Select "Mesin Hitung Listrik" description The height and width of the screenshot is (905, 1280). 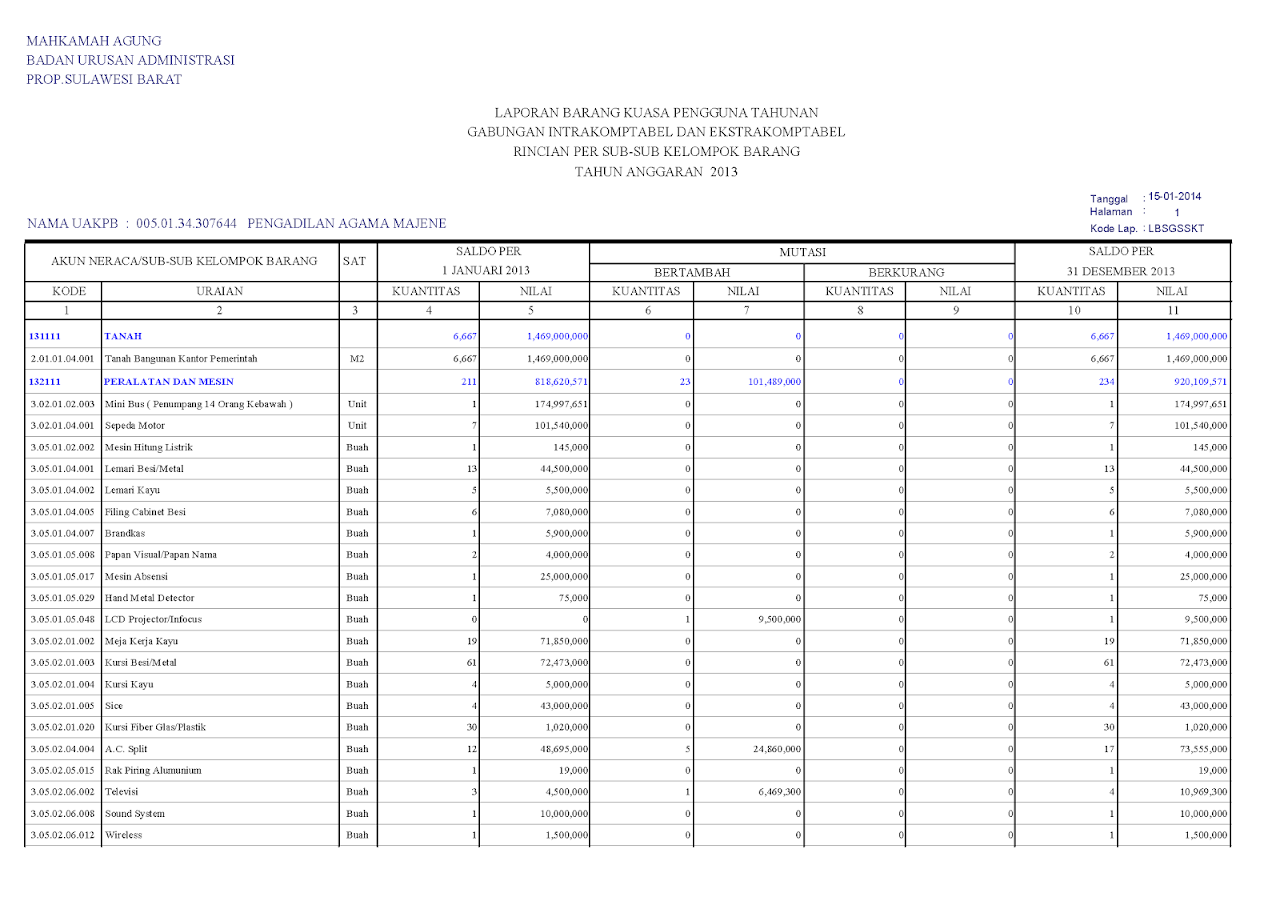click(148, 447)
